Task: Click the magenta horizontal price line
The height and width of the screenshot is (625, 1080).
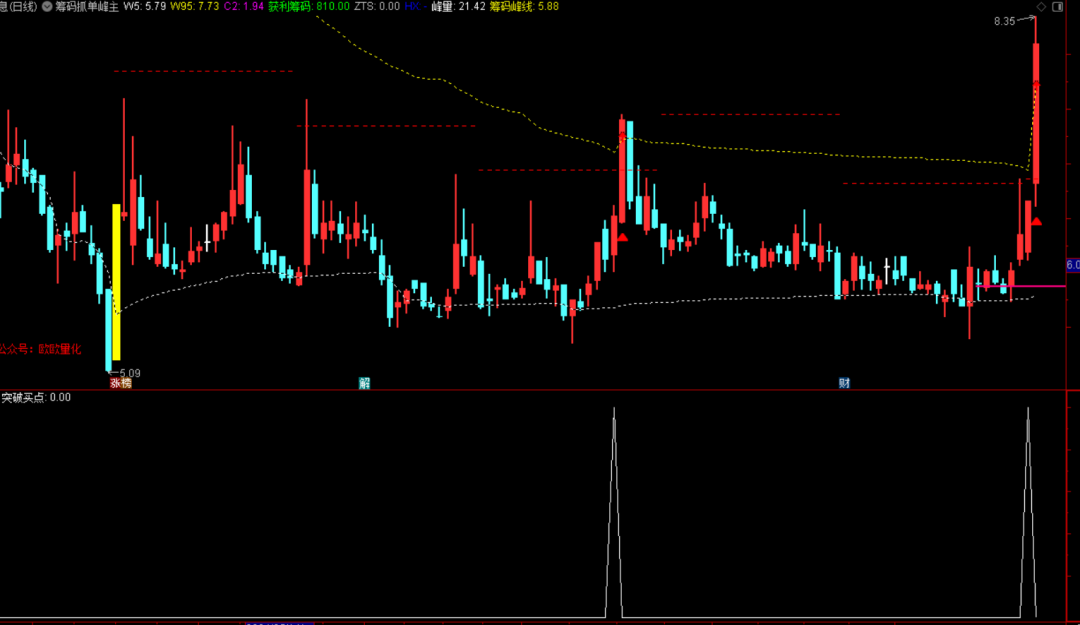Action: pos(1021,285)
